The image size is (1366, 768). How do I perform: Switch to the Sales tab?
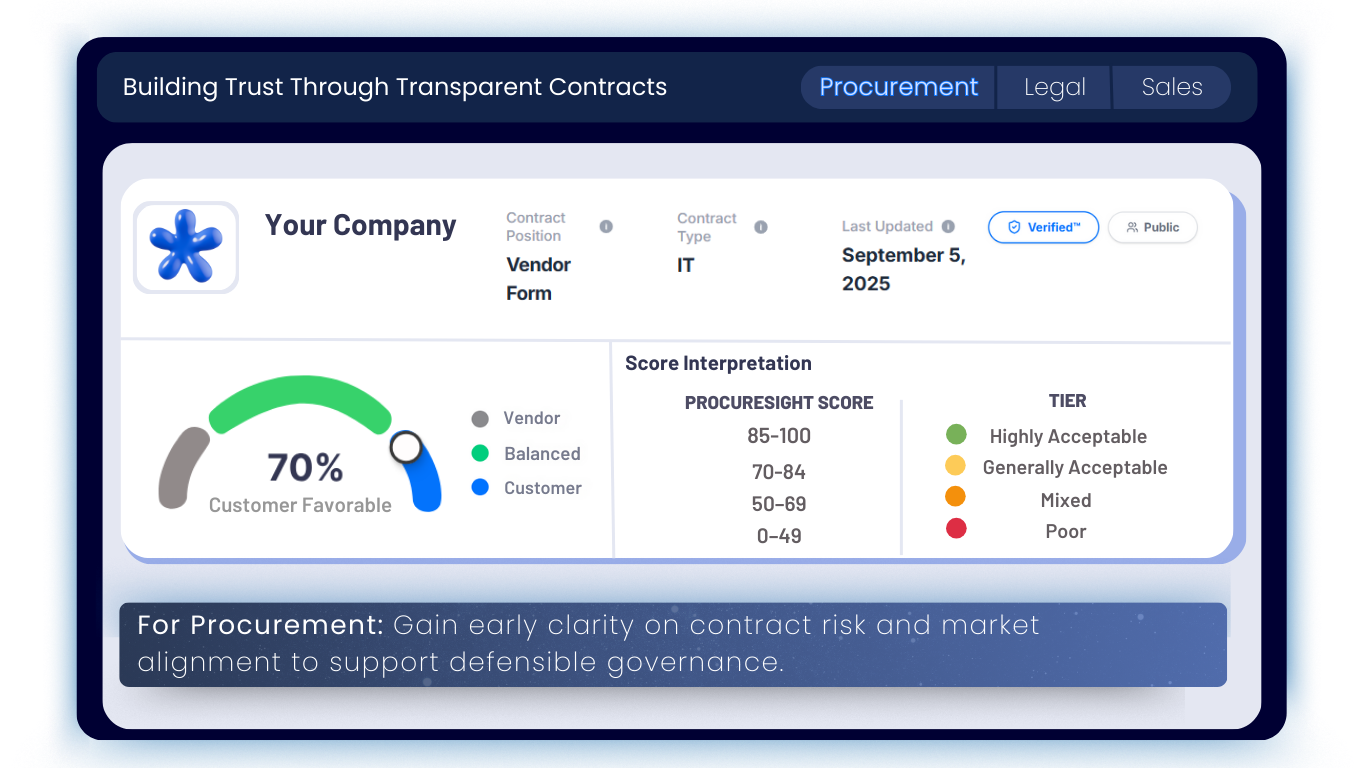tap(1171, 87)
